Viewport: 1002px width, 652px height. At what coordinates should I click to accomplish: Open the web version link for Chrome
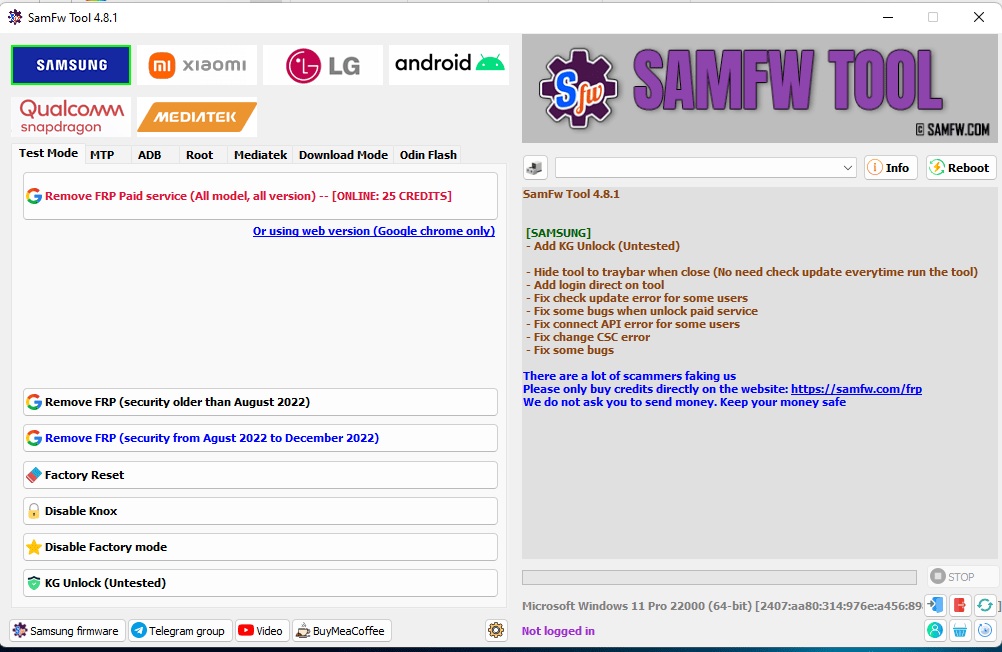[373, 231]
